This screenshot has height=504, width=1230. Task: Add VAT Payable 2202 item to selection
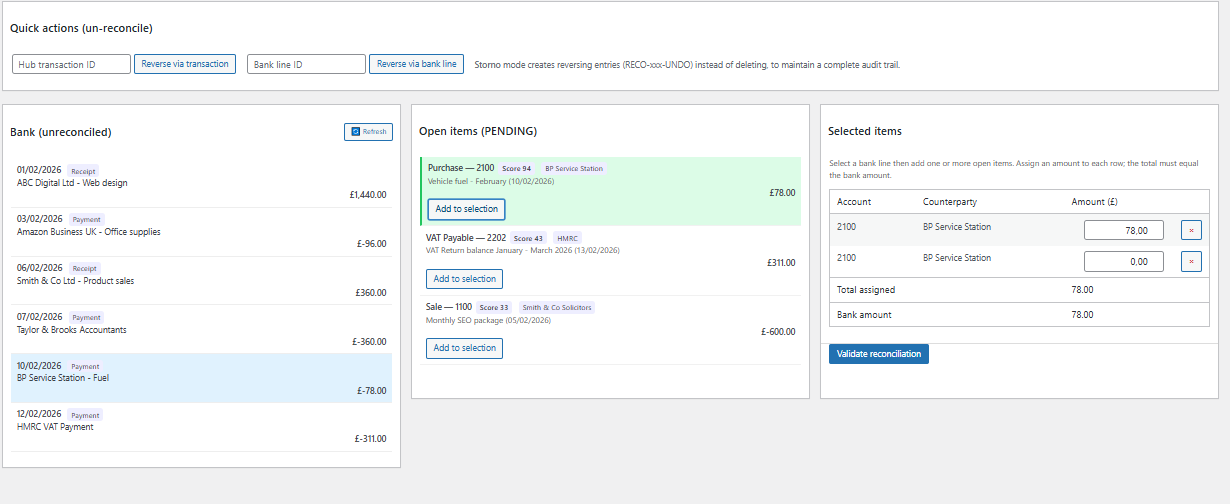click(x=464, y=279)
